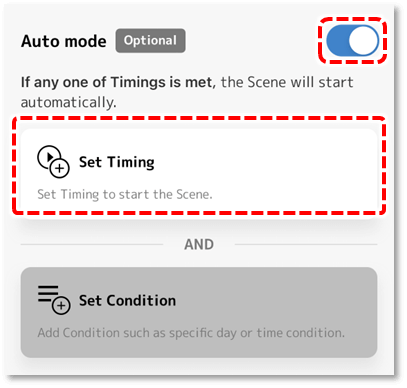Click the AND divider label

[x=199, y=244]
